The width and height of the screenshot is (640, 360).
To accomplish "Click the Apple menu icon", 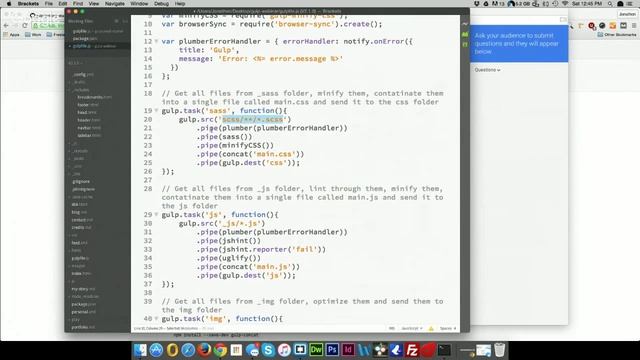I will pyautogui.click(x=9, y=4).
